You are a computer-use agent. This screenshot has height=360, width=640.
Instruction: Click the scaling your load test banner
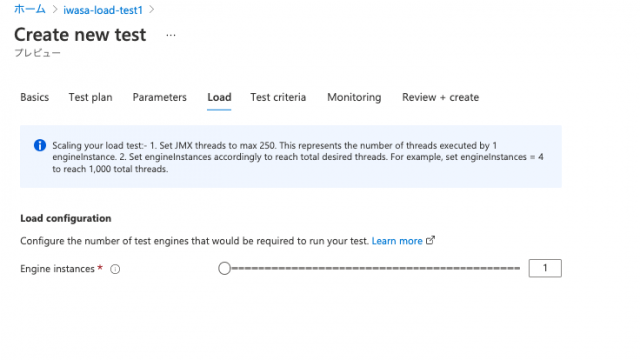(x=291, y=157)
